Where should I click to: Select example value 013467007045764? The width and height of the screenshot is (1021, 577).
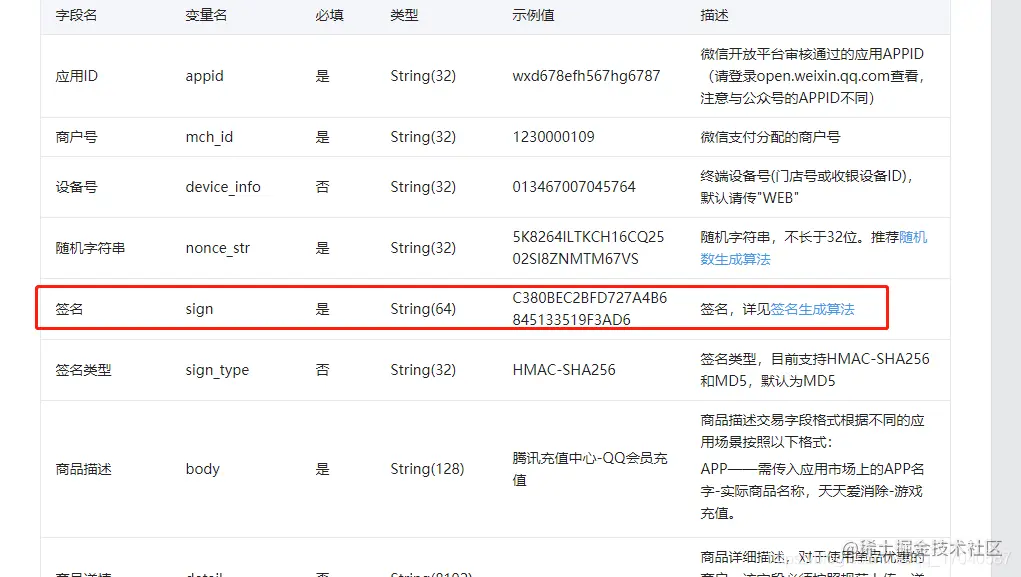point(574,187)
